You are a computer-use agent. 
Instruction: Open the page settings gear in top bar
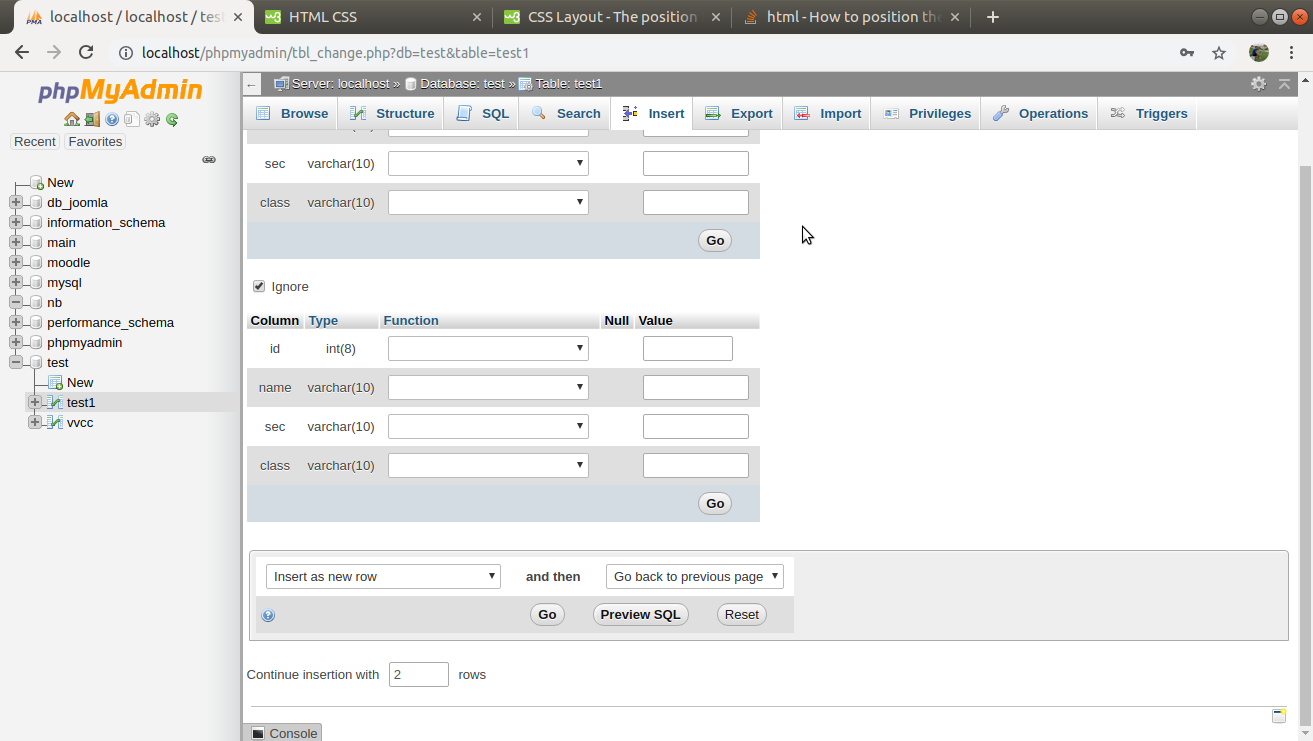tap(1258, 84)
